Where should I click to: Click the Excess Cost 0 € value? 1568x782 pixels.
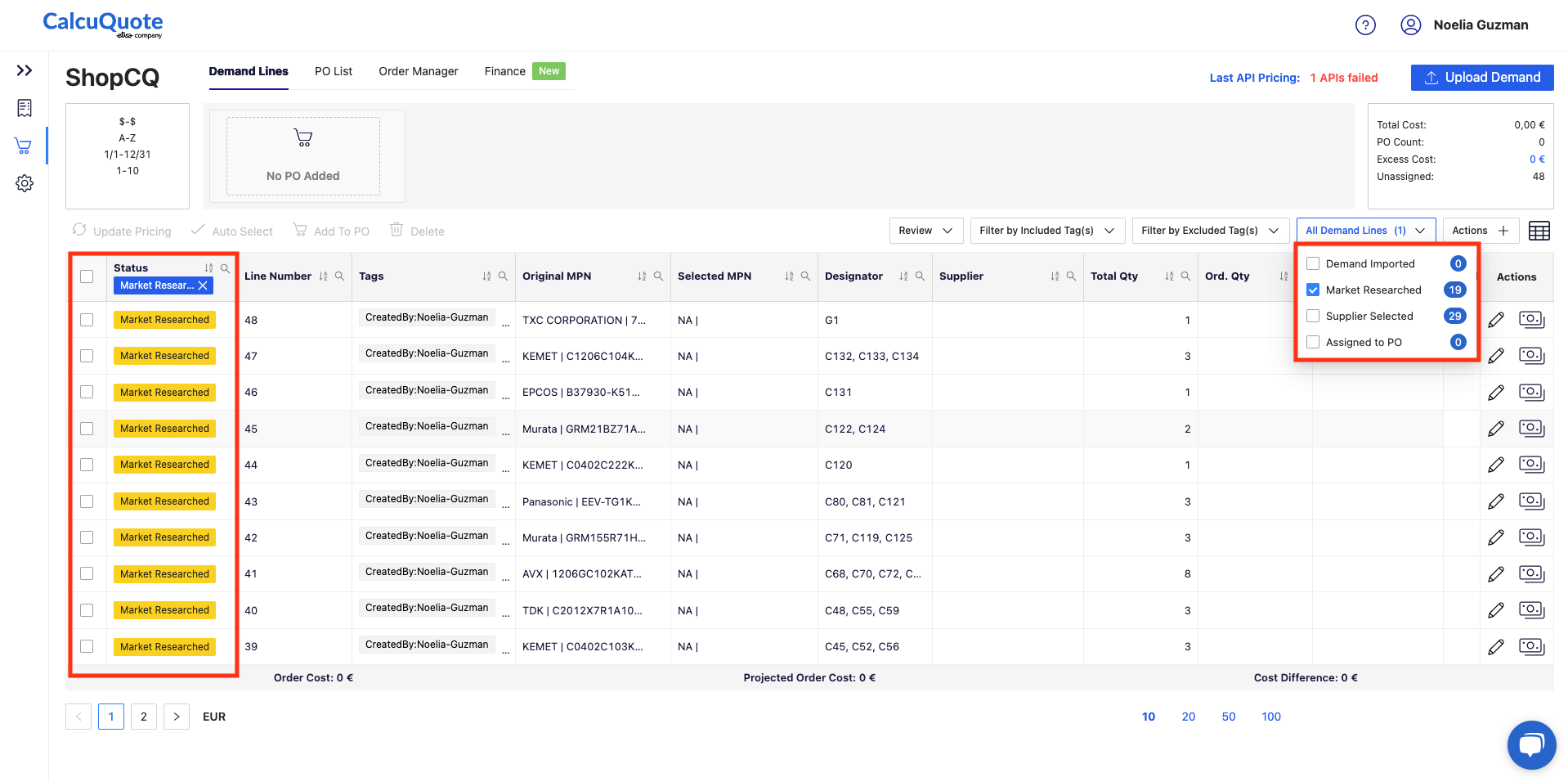1537,160
